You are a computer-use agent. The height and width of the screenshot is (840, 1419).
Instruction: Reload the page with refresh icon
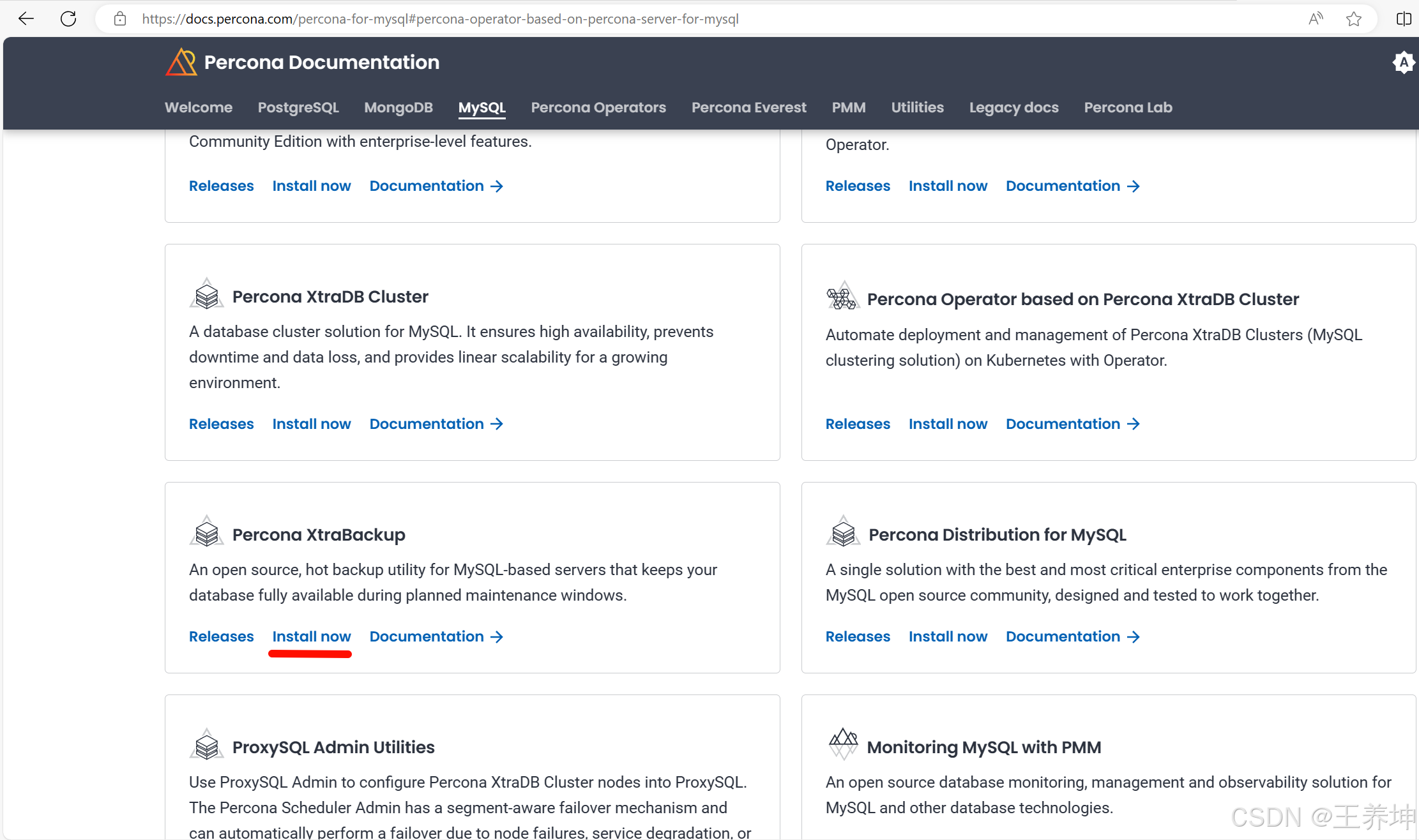[x=68, y=19]
